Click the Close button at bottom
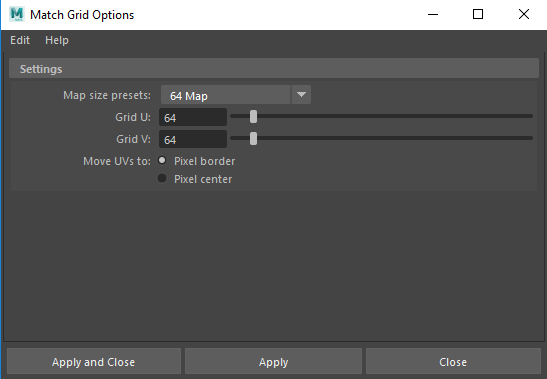The width and height of the screenshot is (547, 379). point(453,362)
